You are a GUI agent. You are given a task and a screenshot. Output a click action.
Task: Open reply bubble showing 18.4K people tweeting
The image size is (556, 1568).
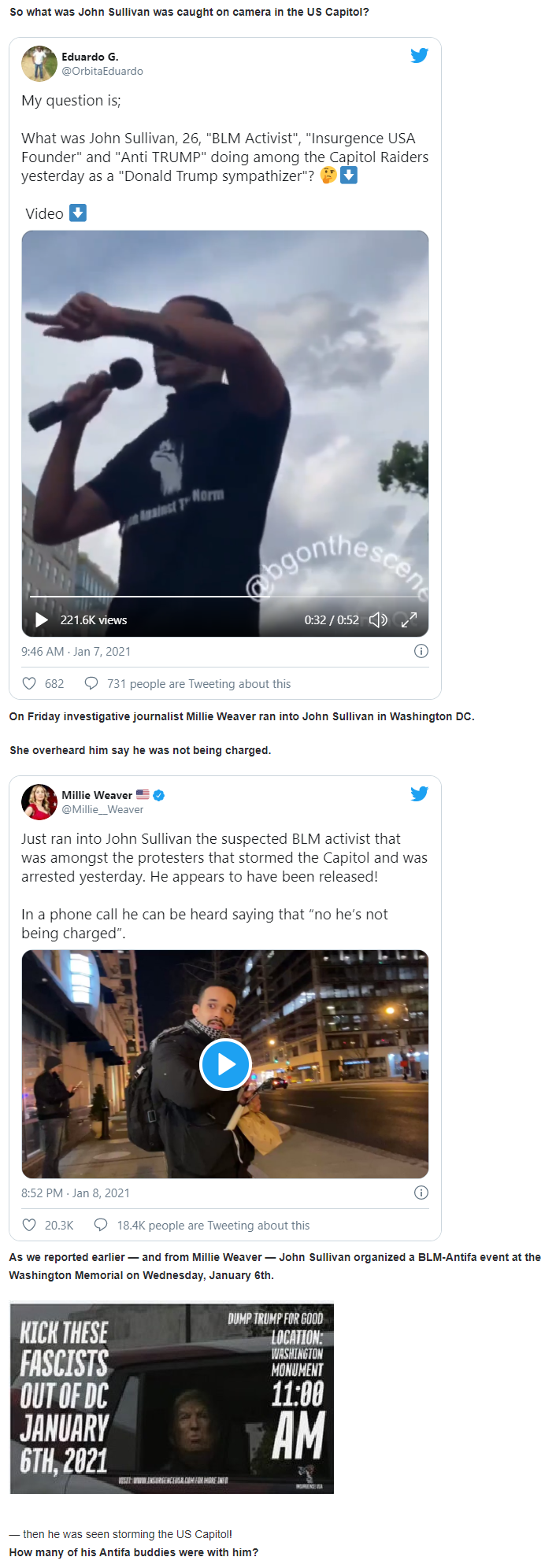tap(101, 1225)
